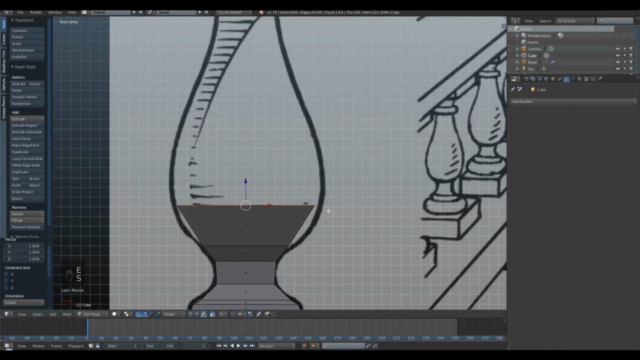Viewport: 640px width, 360px height.
Task: Open the Particles properties tab
Action: coord(593,79)
